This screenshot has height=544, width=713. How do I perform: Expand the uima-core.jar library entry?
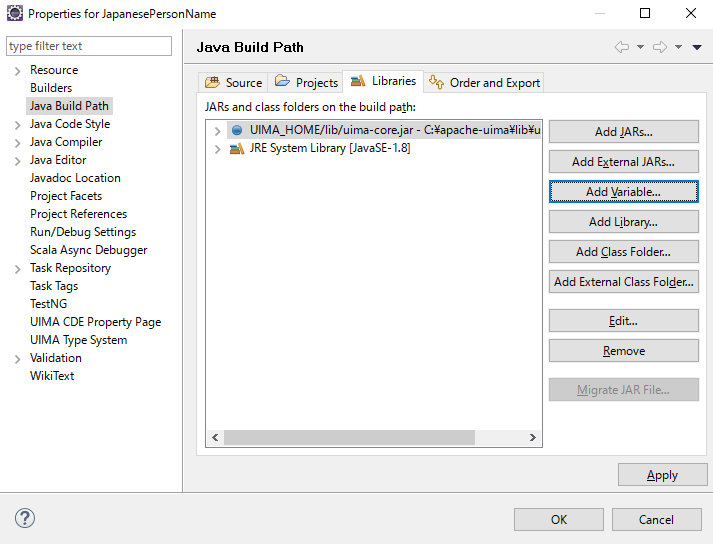pyautogui.click(x=217, y=131)
